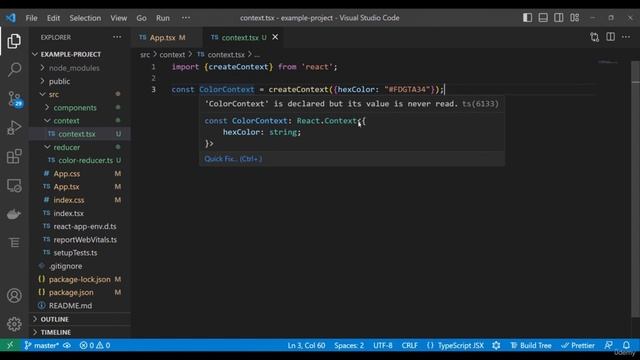The width and height of the screenshot is (640, 360).
Task: Open the Search view in activity bar
Action: (14, 69)
